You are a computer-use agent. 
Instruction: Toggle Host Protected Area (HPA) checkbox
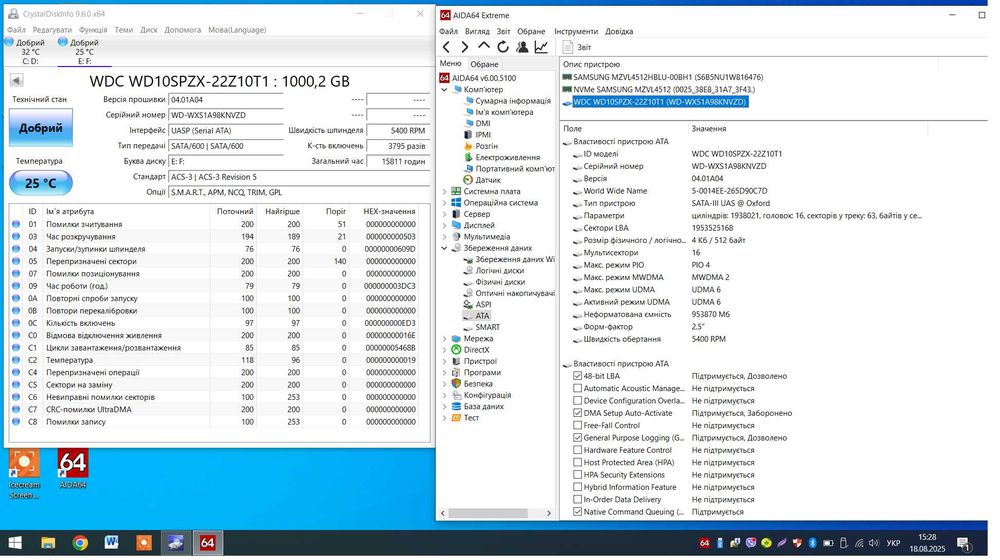[577, 462]
